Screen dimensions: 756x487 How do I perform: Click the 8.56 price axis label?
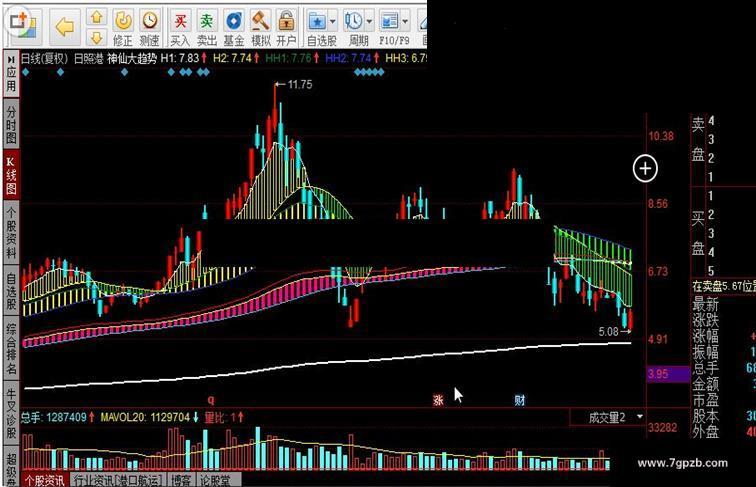(658, 203)
